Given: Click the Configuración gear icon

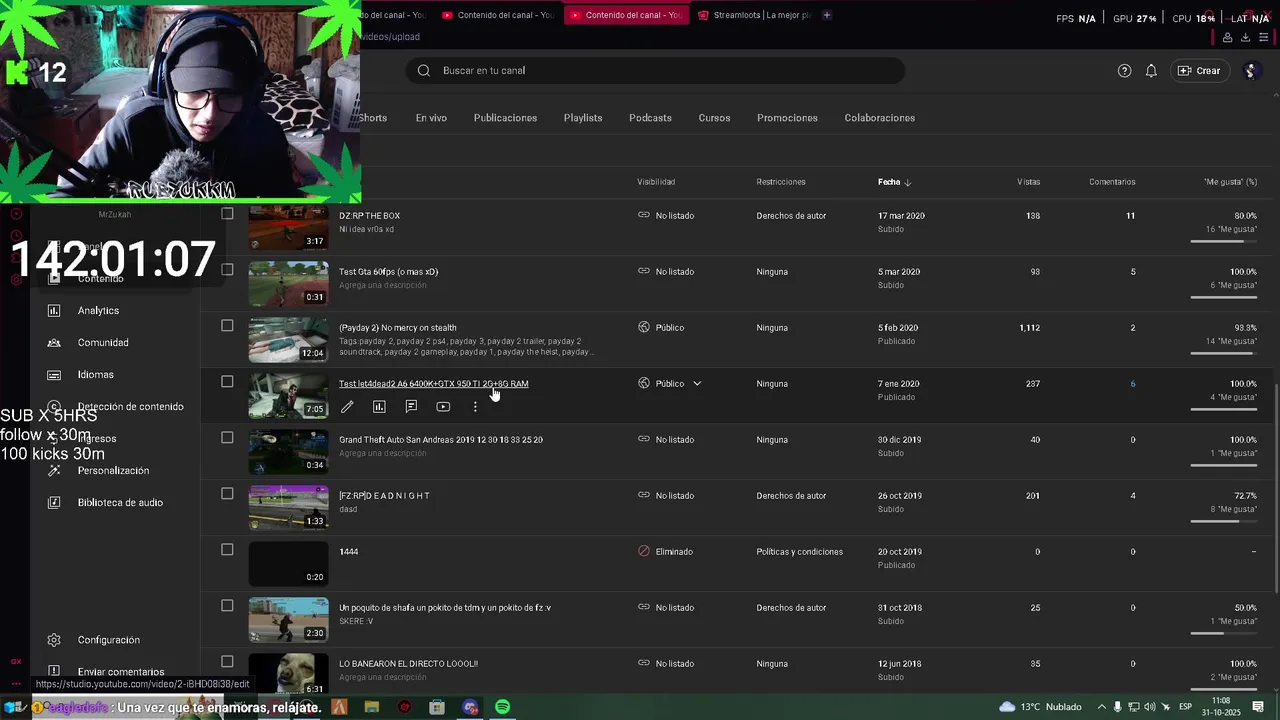Looking at the screenshot, I should [x=54, y=640].
